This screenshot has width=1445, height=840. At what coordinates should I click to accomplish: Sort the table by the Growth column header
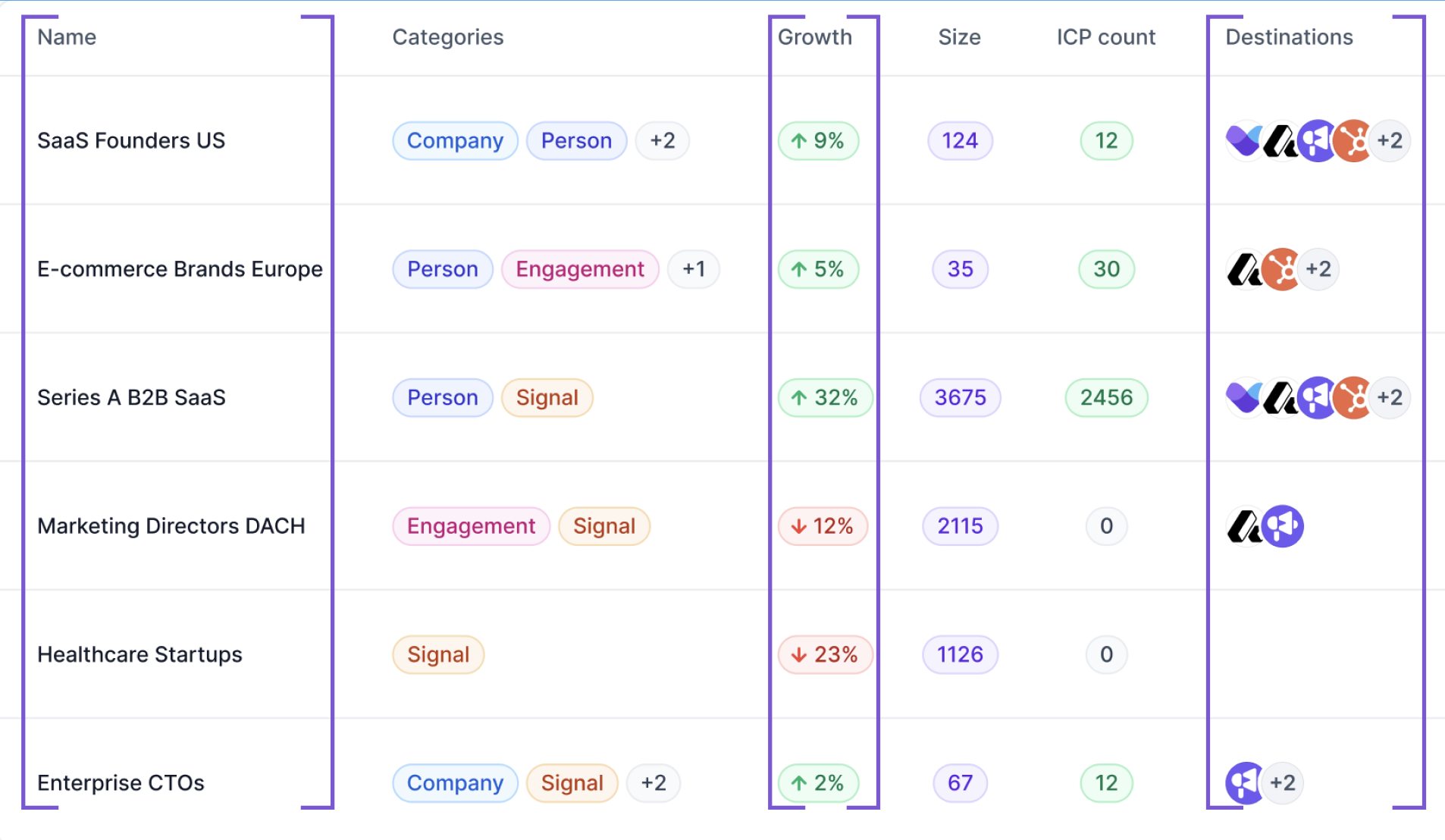coord(814,36)
